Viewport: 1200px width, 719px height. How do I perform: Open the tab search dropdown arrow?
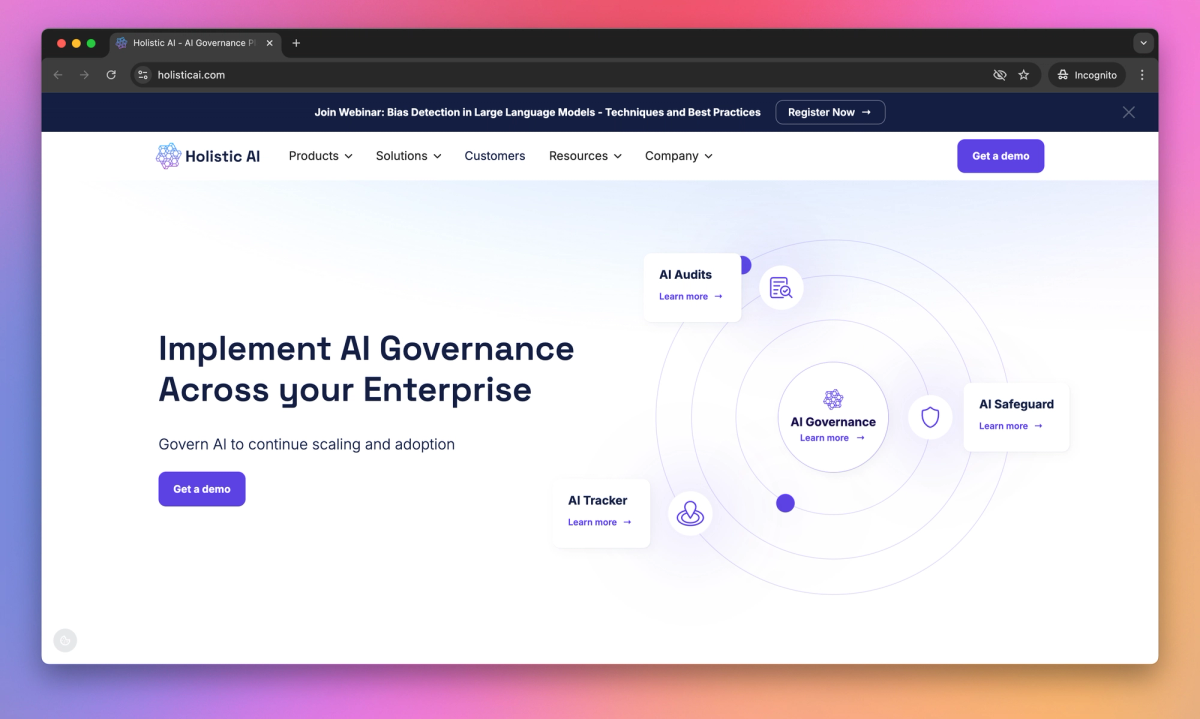[1143, 43]
